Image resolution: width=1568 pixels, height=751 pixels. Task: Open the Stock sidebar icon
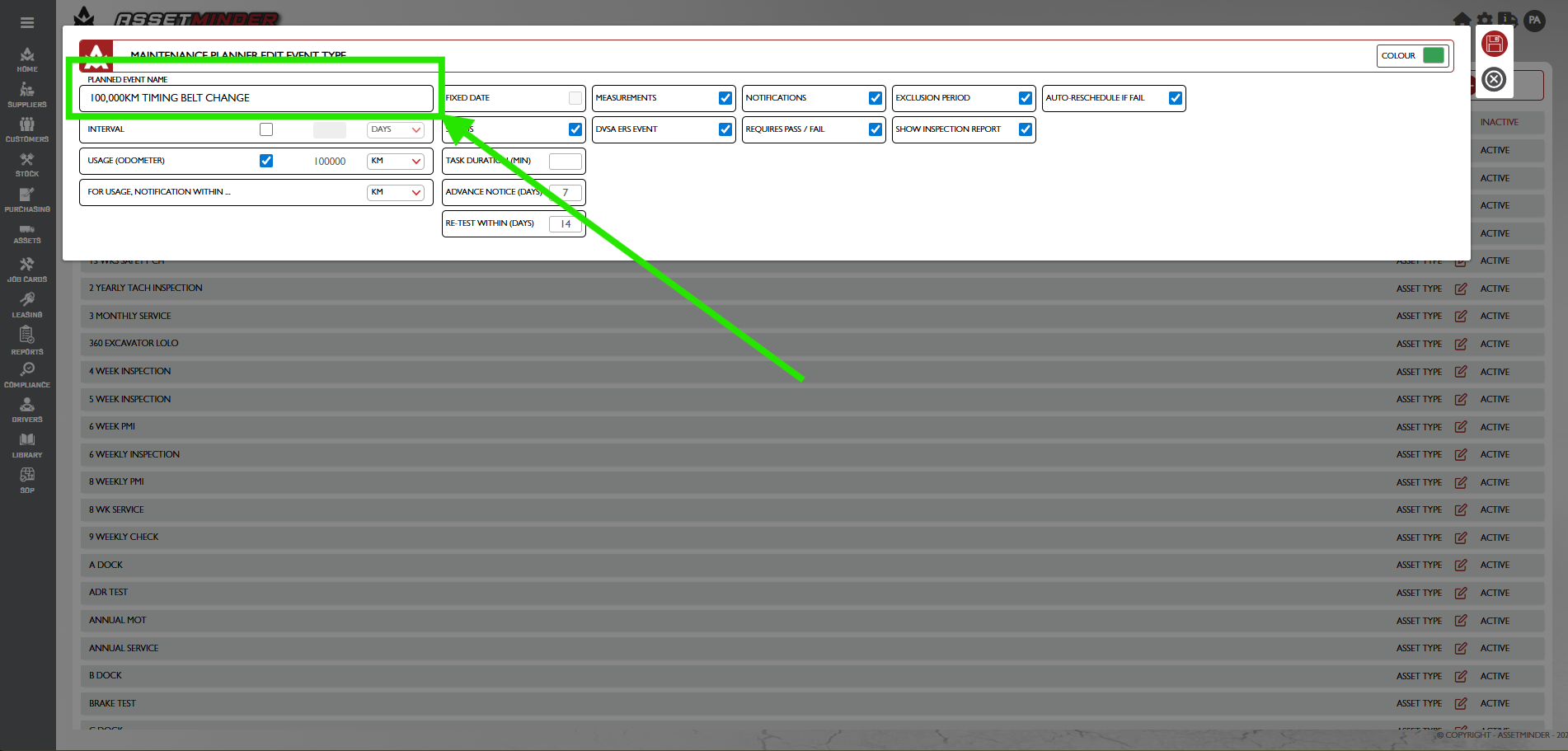(x=27, y=164)
